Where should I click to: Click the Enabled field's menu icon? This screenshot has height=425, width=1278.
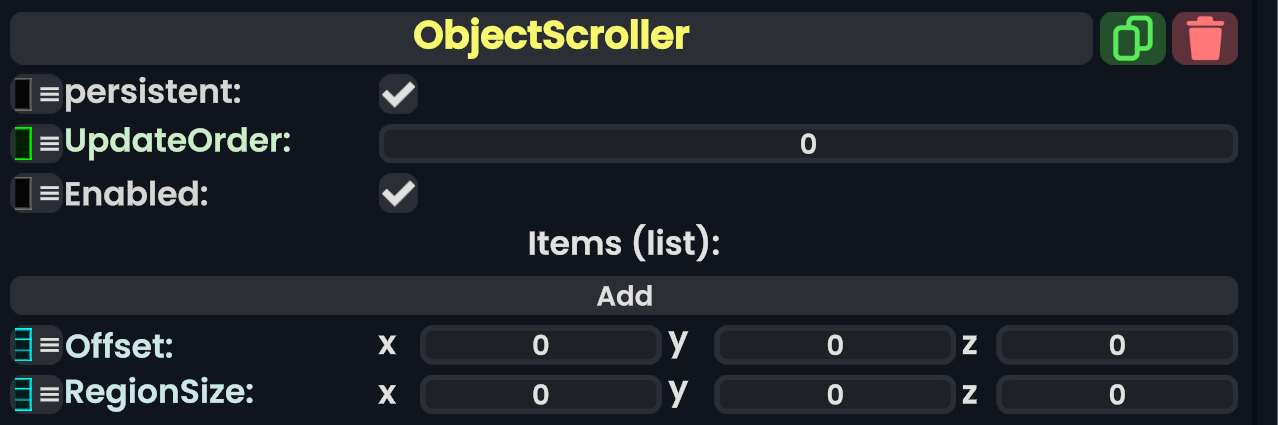click(49, 192)
